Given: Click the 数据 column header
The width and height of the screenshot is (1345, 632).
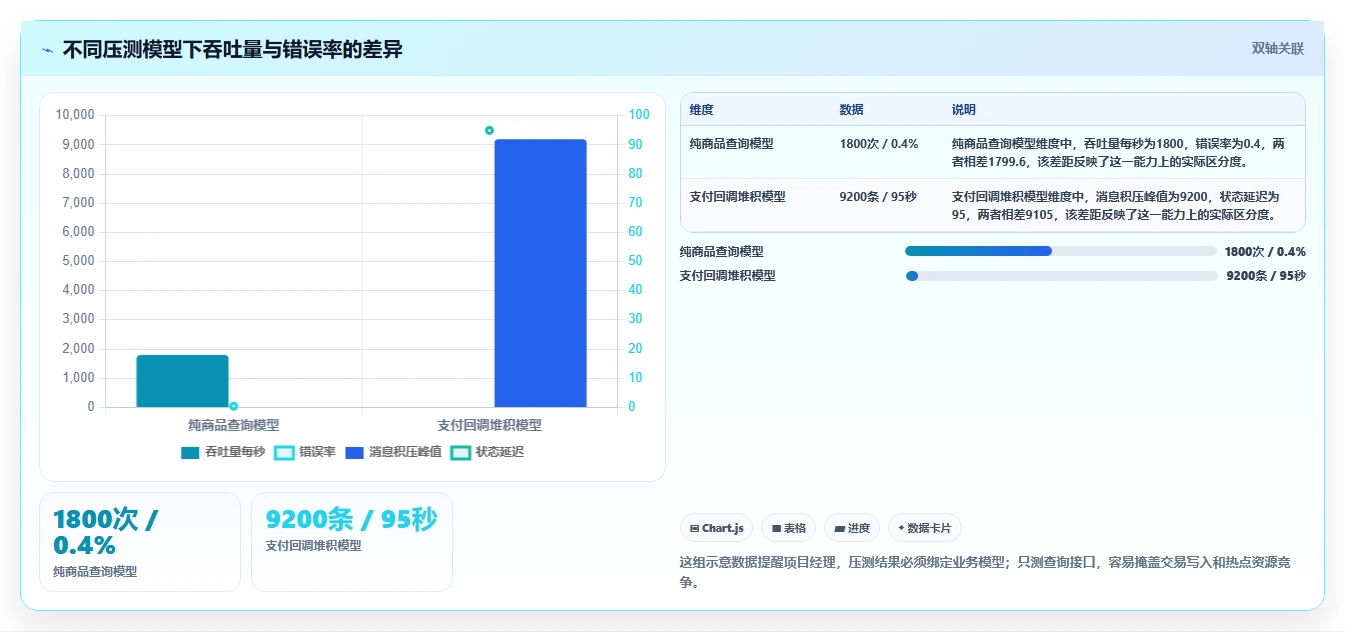Looking at the screenshot, I should (852, 110).
